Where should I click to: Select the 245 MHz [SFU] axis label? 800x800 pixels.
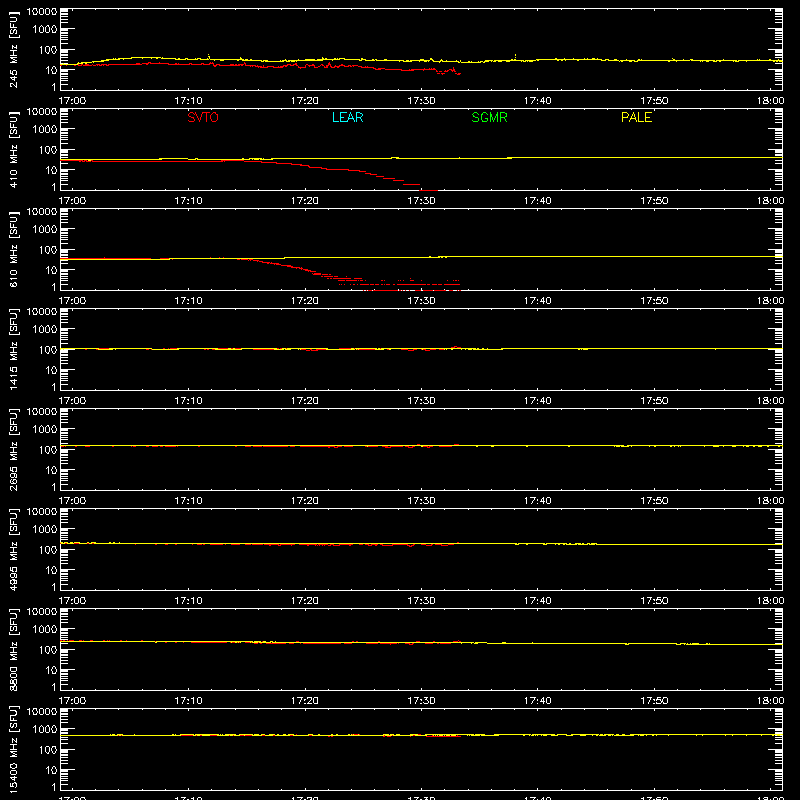pyautogui.click(x=14, y=50)
